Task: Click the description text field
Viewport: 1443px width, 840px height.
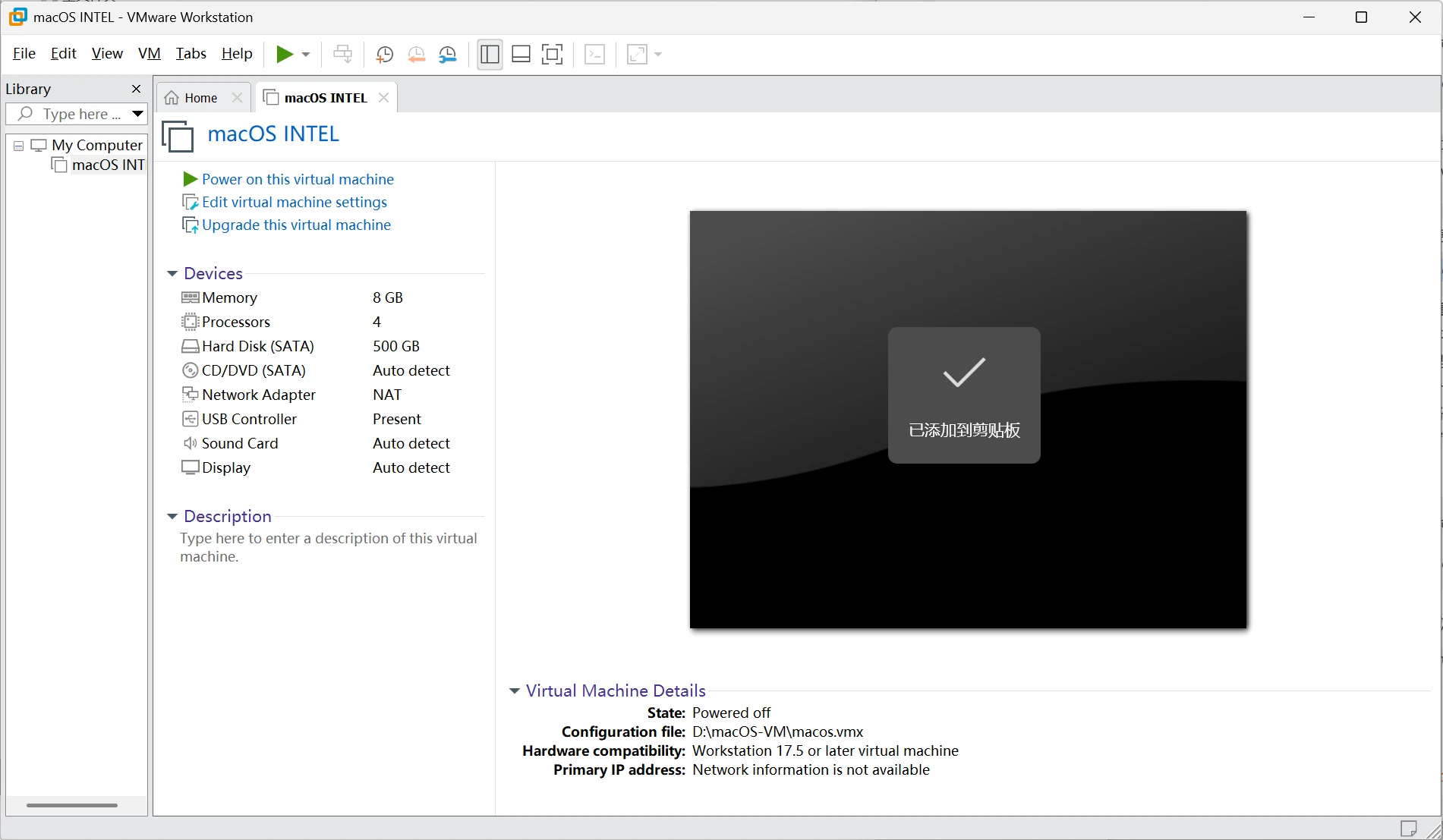Action: [329, 547]
